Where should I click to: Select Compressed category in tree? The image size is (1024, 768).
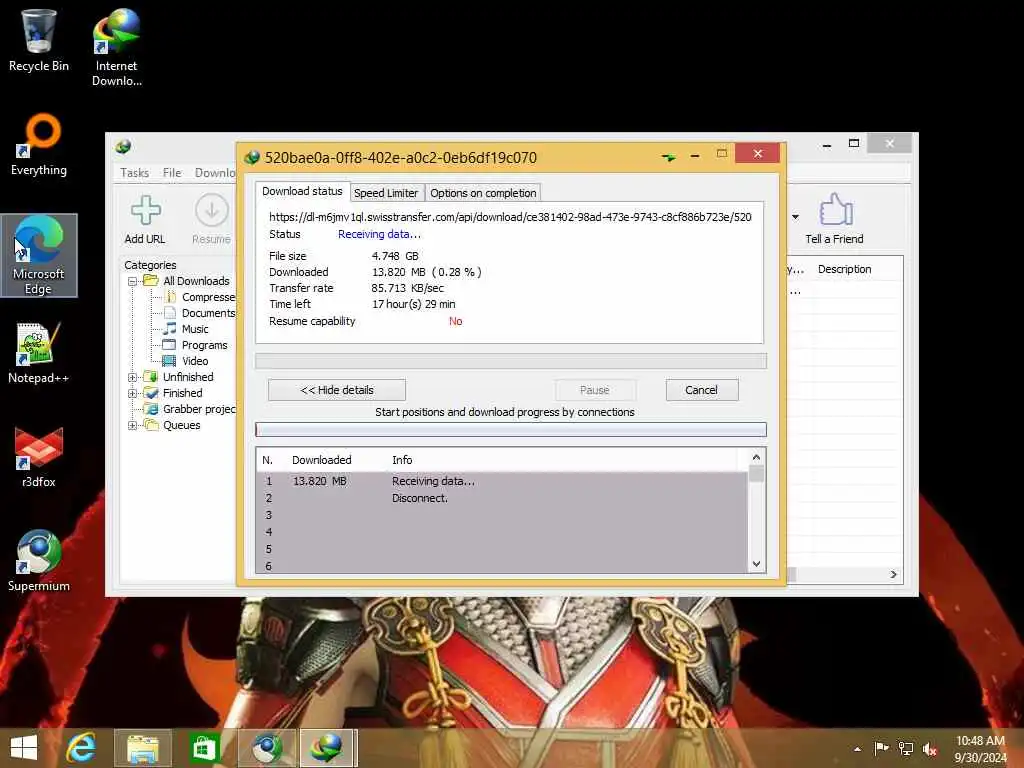tap(200, 297)
